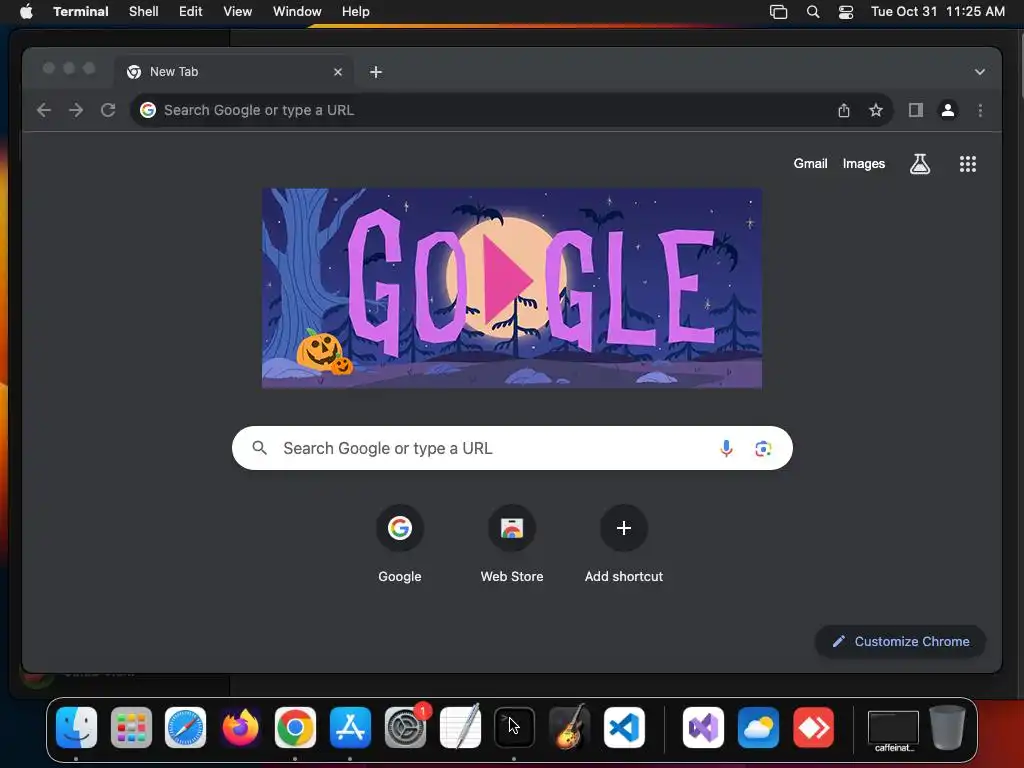Viewport: 1024px width, 768px height.
Task: Open the Help menu
Action: click(x=355, y=12)
